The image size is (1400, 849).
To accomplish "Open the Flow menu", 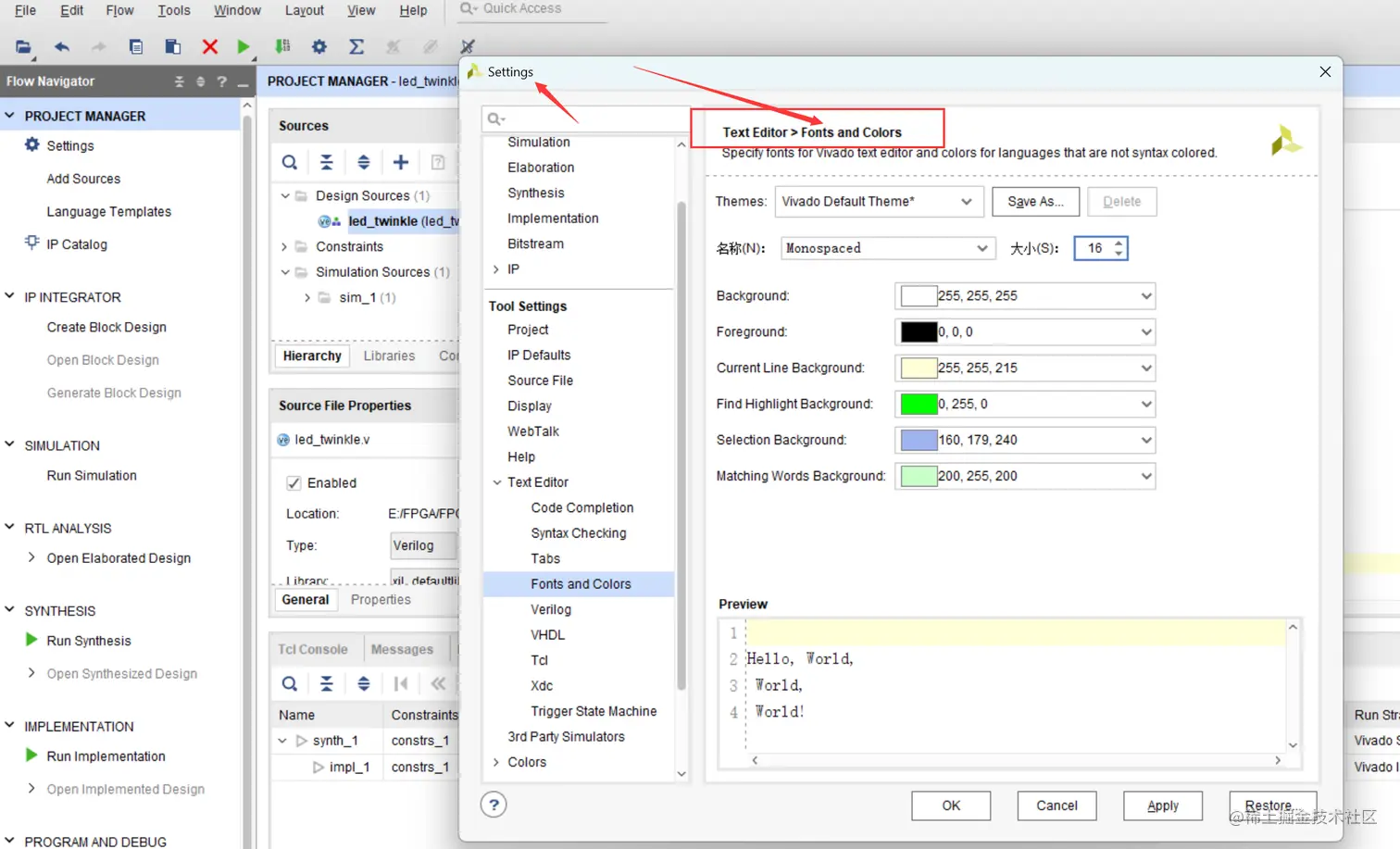I will point(119,10).
